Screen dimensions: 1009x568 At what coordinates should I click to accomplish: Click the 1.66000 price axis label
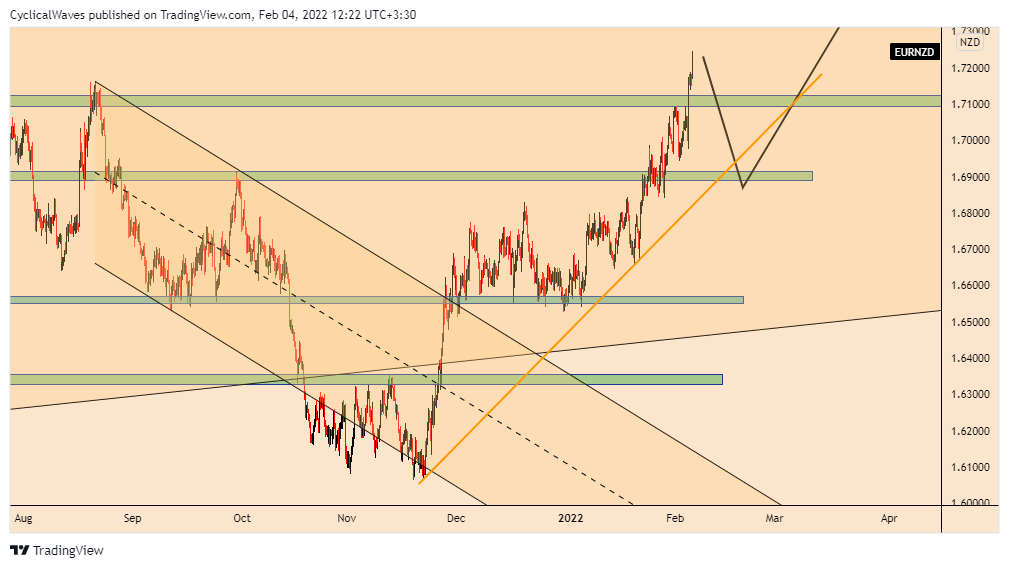(x=970, y=286)
